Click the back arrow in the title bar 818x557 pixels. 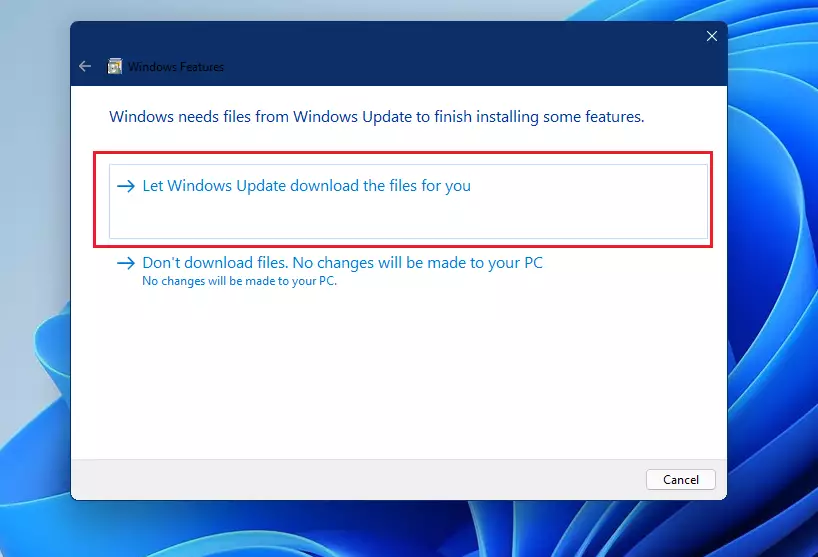(85, 67)
